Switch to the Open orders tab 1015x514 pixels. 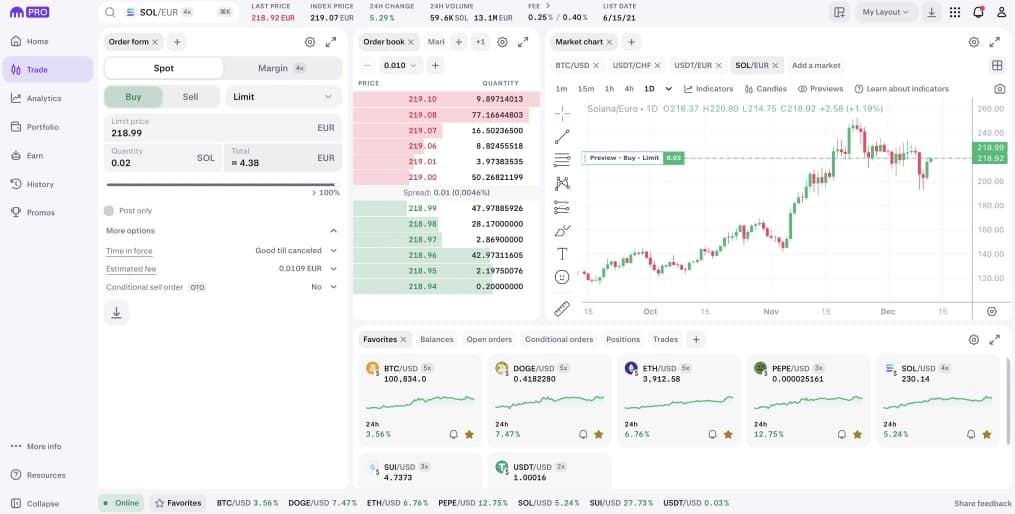pyautogui.click(x=489, y=339)
